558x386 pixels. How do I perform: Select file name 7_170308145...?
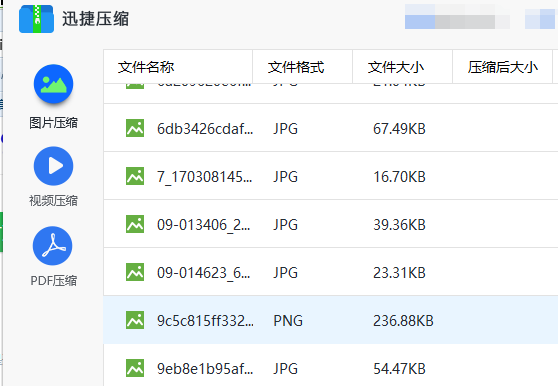(205, 177)
